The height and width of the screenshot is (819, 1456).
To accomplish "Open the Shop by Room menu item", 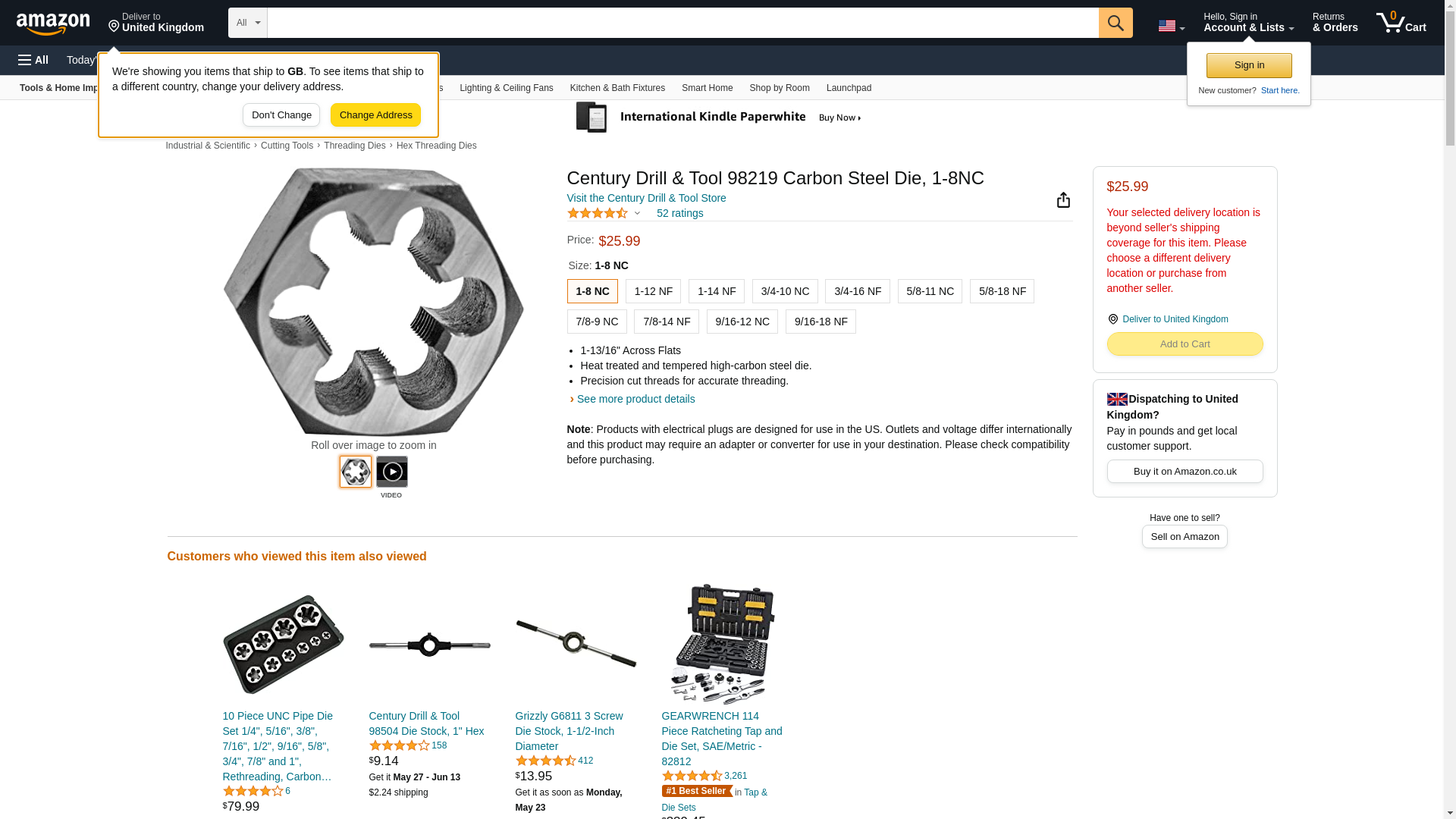I will tap(780, 88).
